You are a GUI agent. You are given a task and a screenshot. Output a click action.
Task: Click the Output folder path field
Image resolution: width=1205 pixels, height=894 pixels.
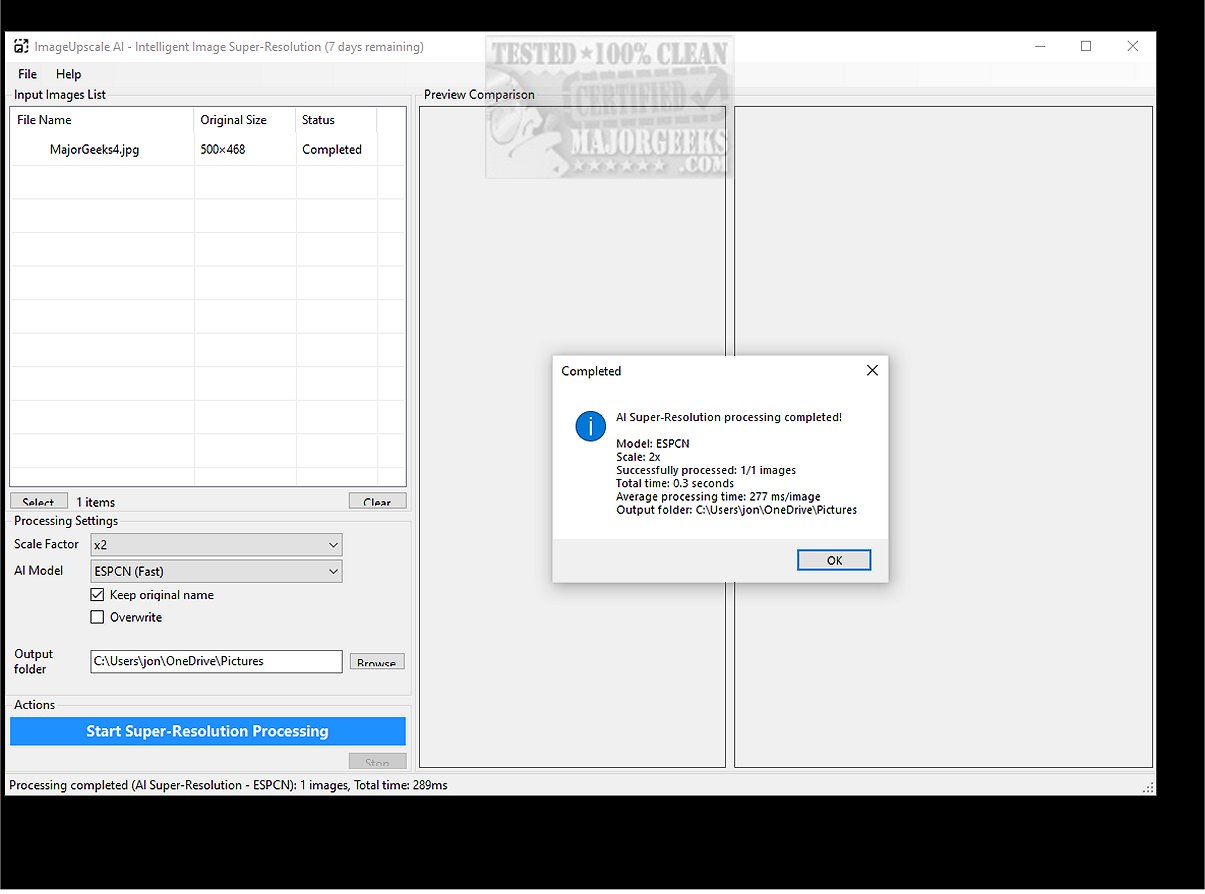(x=216, y=661)
